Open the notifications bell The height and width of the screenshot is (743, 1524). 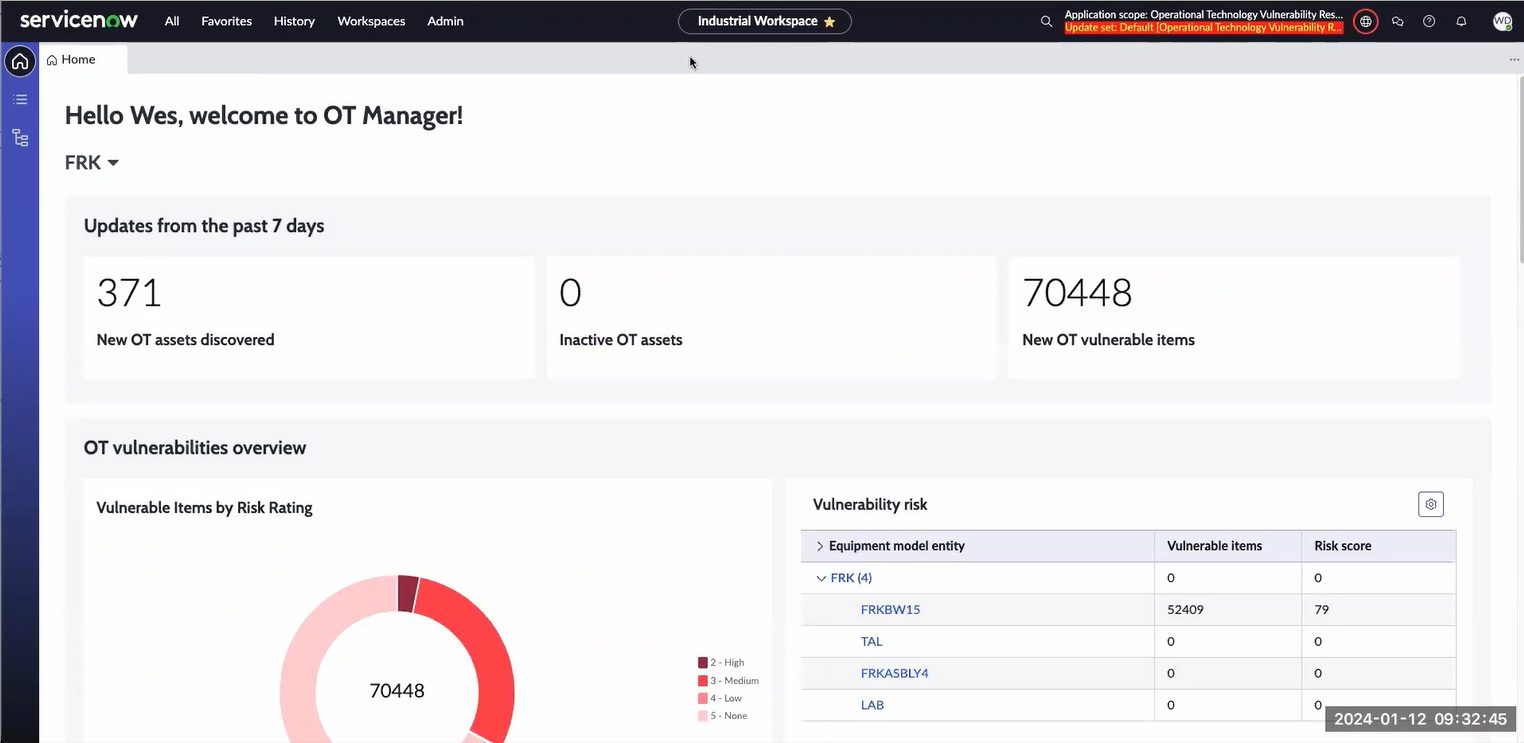pyautogui.click(x=1461, y=21)
